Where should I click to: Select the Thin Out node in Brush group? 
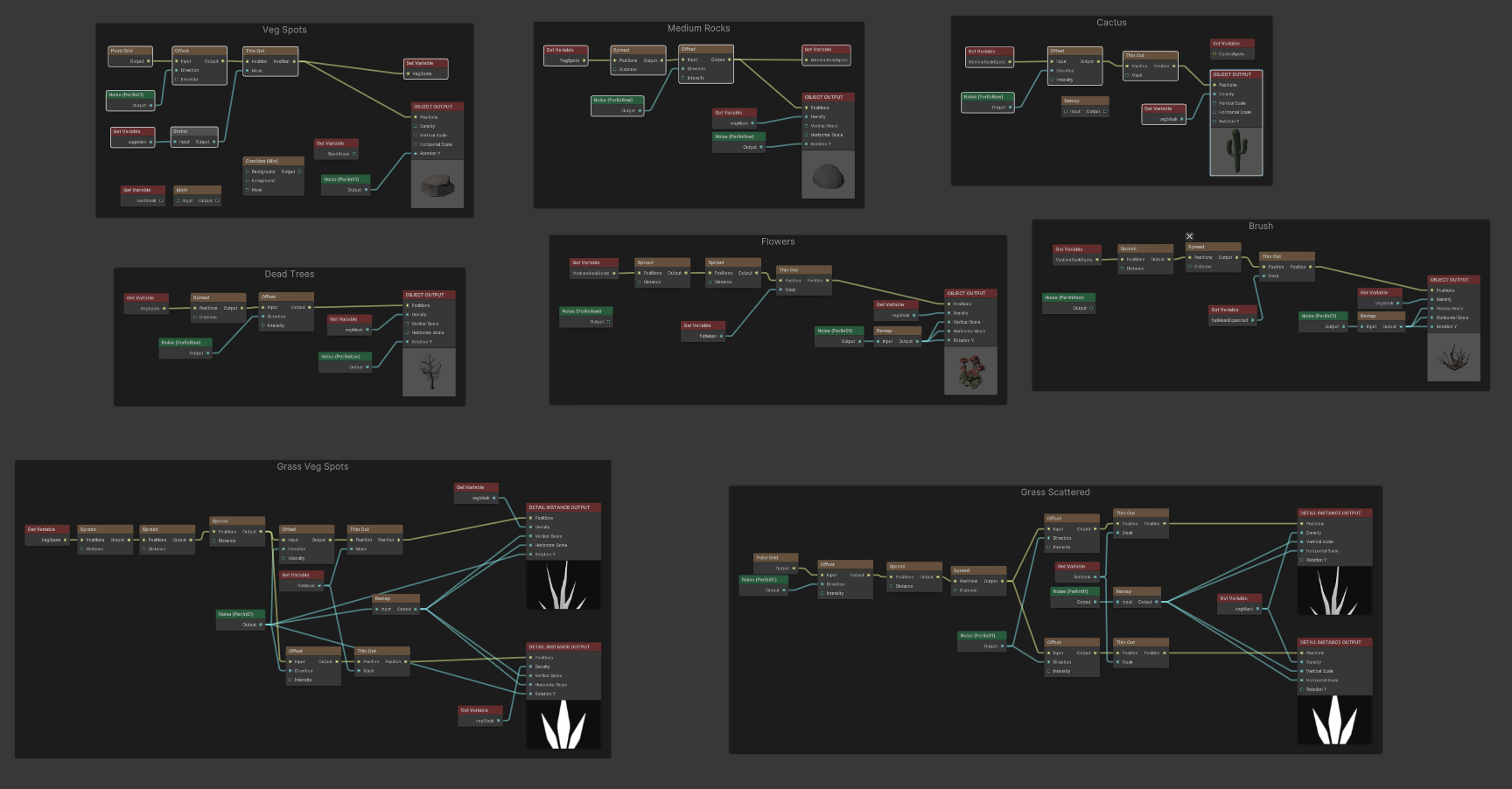[x=1287, y=267]
